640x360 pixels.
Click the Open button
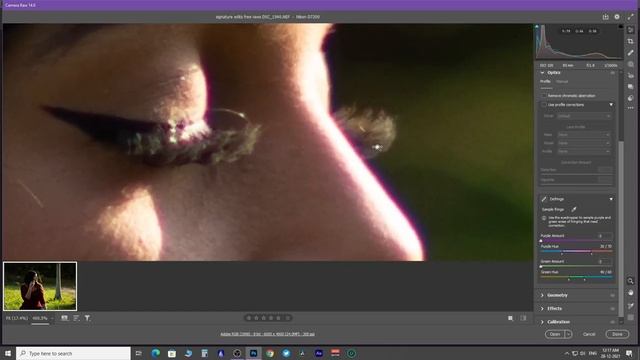point(555,334)
